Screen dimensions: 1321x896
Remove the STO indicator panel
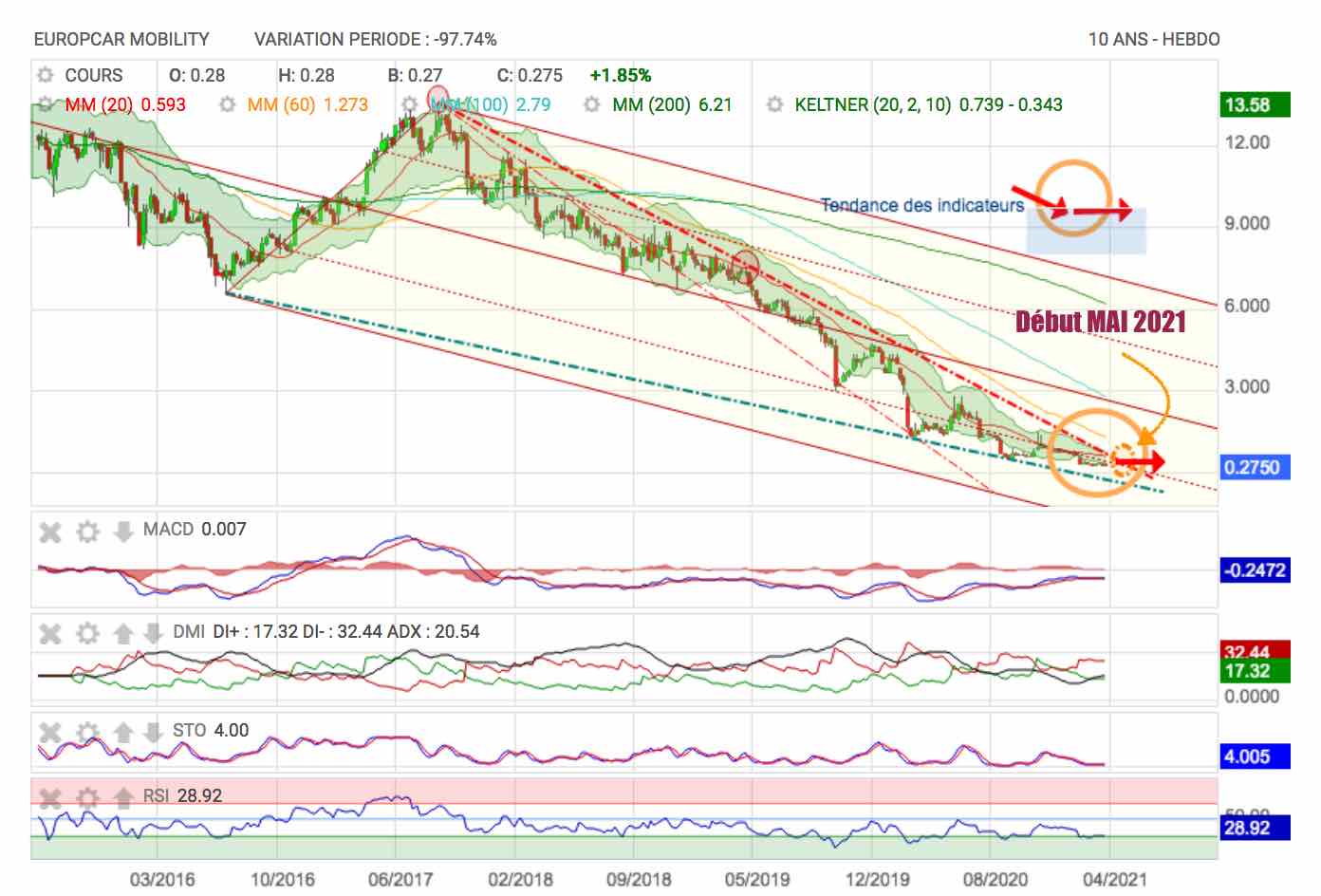pos(50,732)
